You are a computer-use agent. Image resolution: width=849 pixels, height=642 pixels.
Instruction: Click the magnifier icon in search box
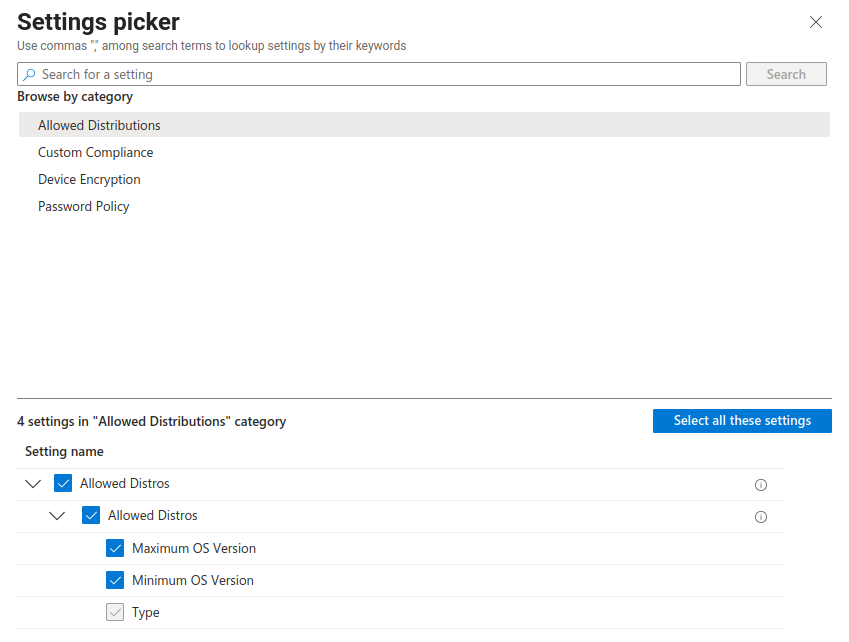point(30,75)
